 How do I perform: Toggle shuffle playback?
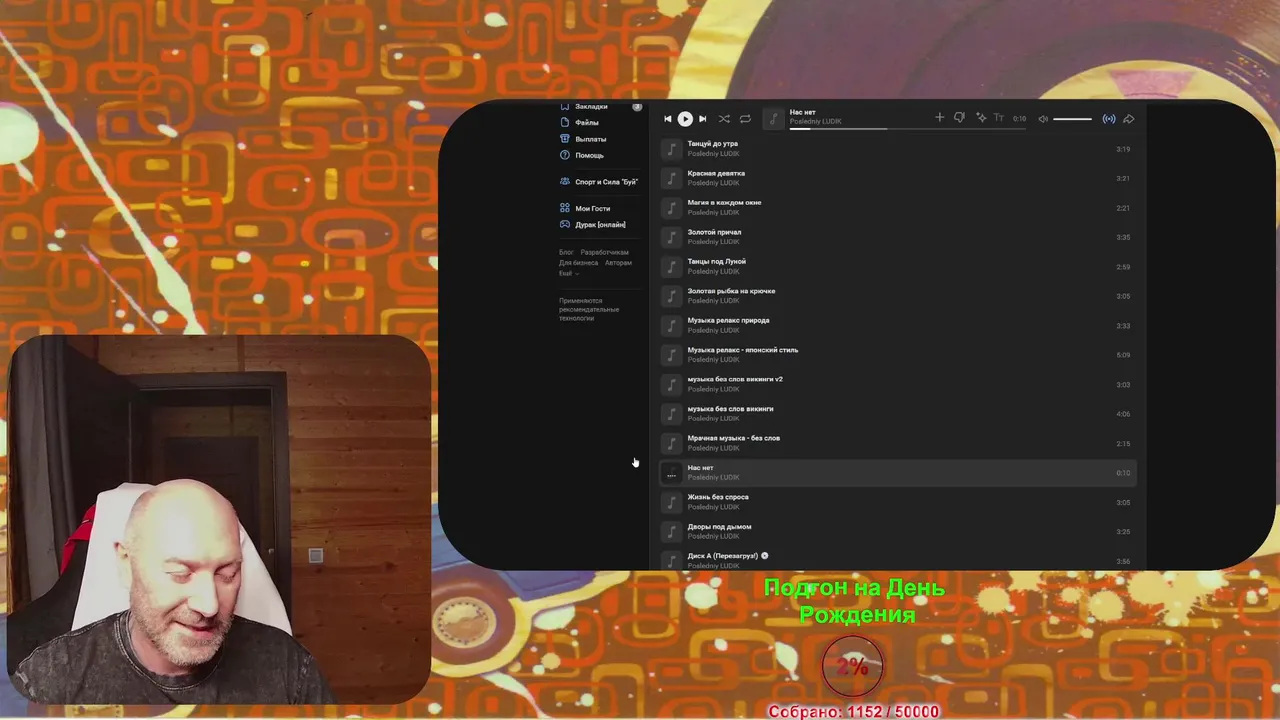(x=724, y=119)
